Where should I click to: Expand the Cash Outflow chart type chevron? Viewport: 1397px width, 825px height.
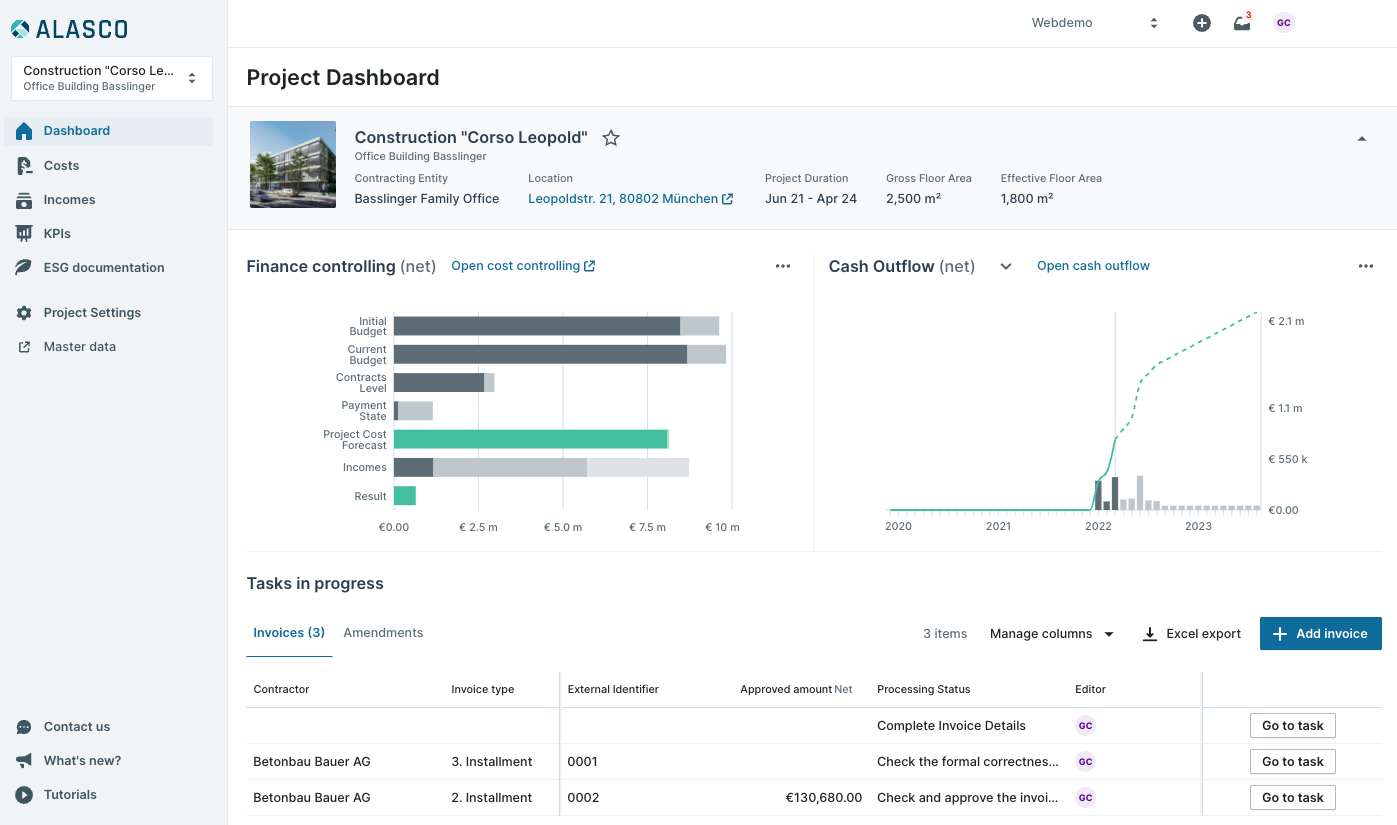[1006, 266]
